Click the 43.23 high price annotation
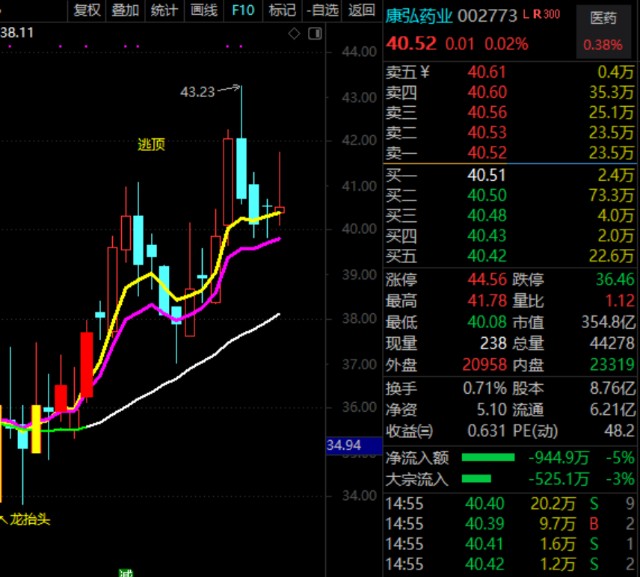The height and width of the screenshot is (577, 640). pyautogui.click(x=198, y=92)
